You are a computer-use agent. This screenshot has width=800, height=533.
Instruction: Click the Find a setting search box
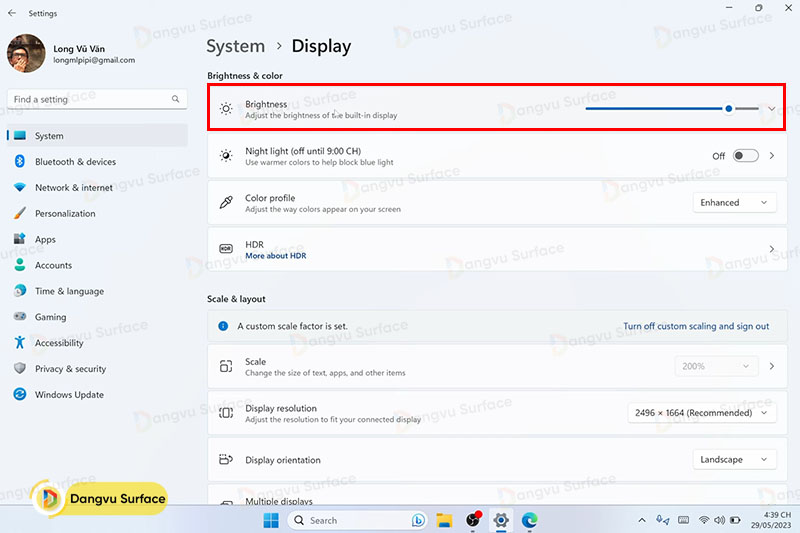pyautogui.click(x=90, y=100)
